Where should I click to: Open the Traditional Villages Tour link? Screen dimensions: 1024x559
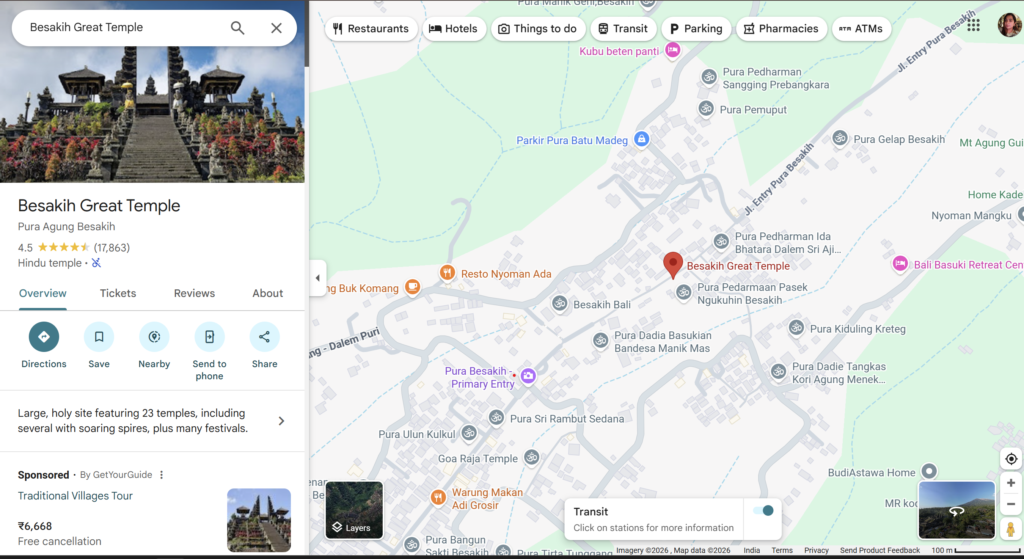point(75,496)
